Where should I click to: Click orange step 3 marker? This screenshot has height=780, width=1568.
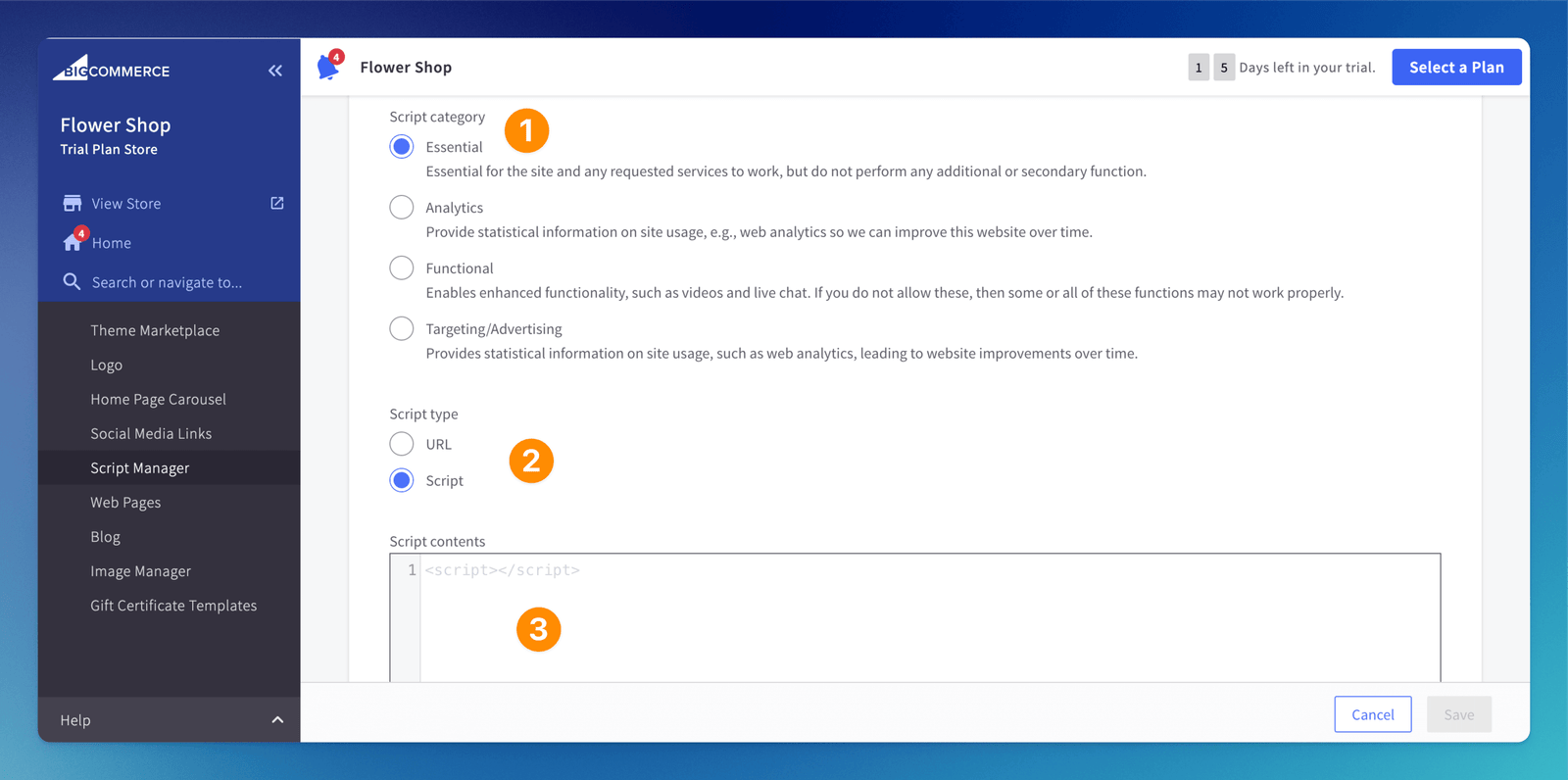tap(538, 629)
